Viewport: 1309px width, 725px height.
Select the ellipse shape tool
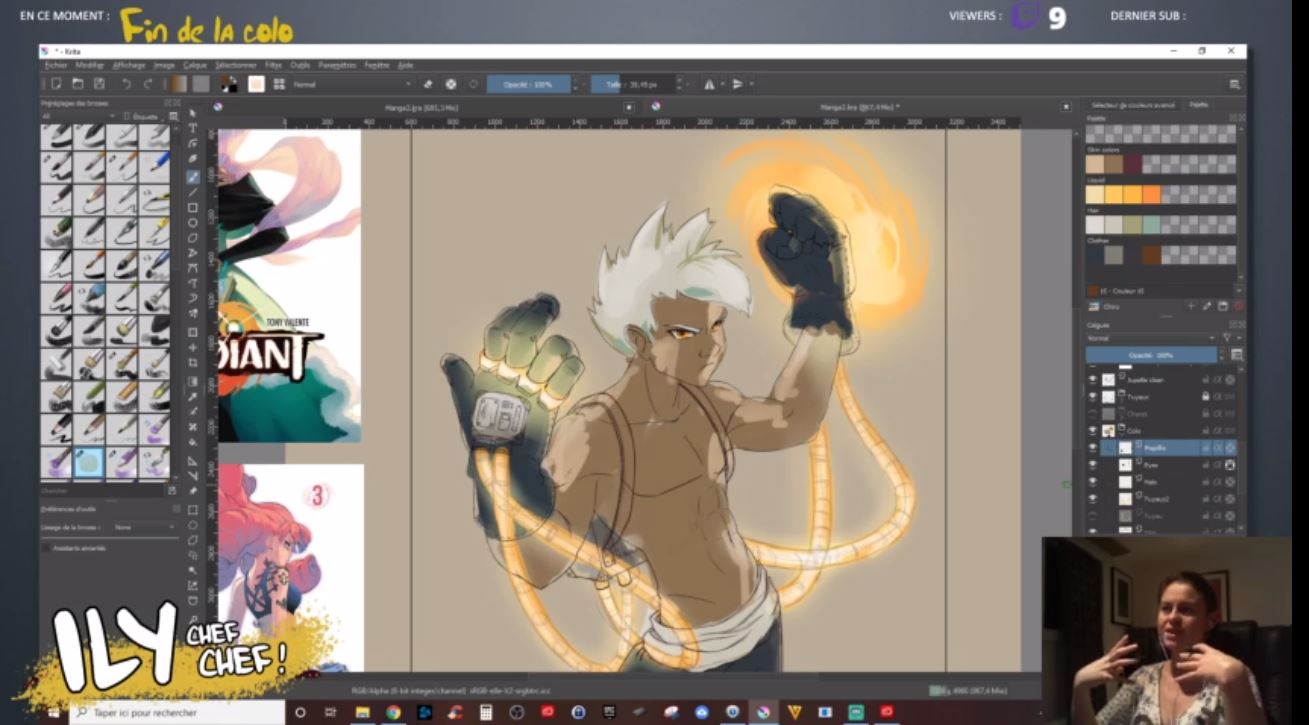point(192,223)
